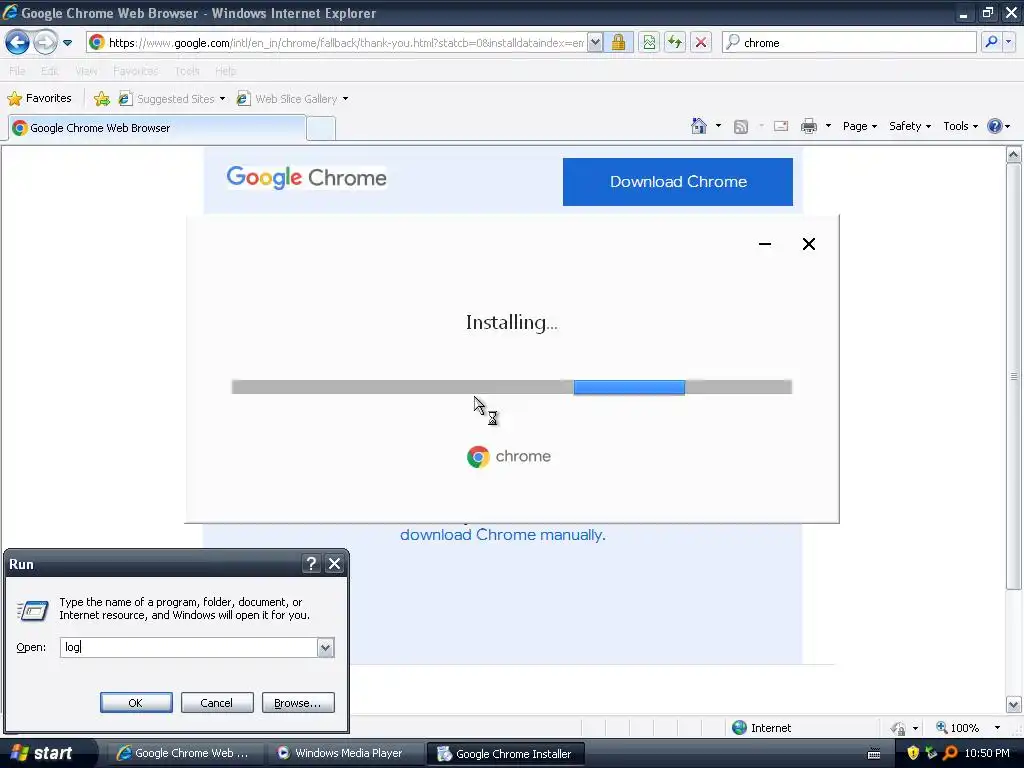
Task: Expand the Print dropdown arrow
Action: (x=828, y=126)
